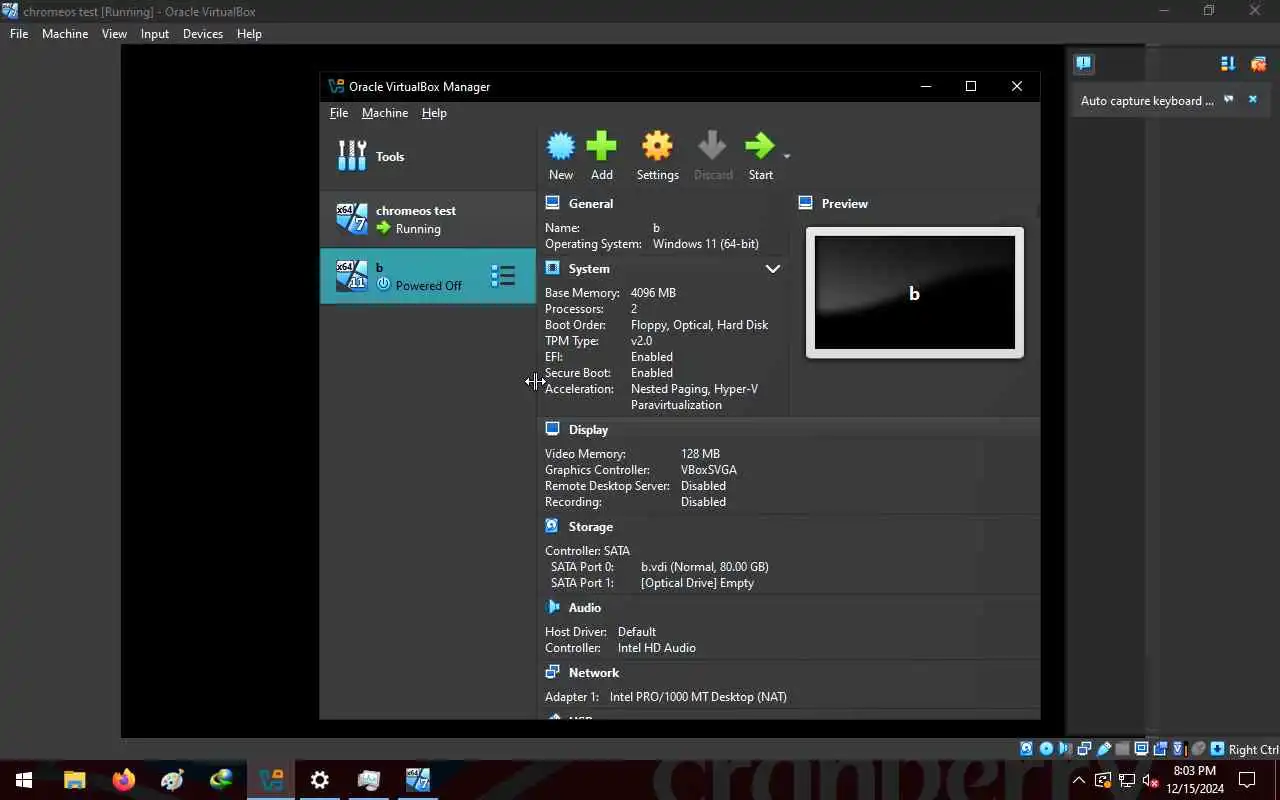Dismiss the Auto capture keyboard notification

(x=1252, y=99)
